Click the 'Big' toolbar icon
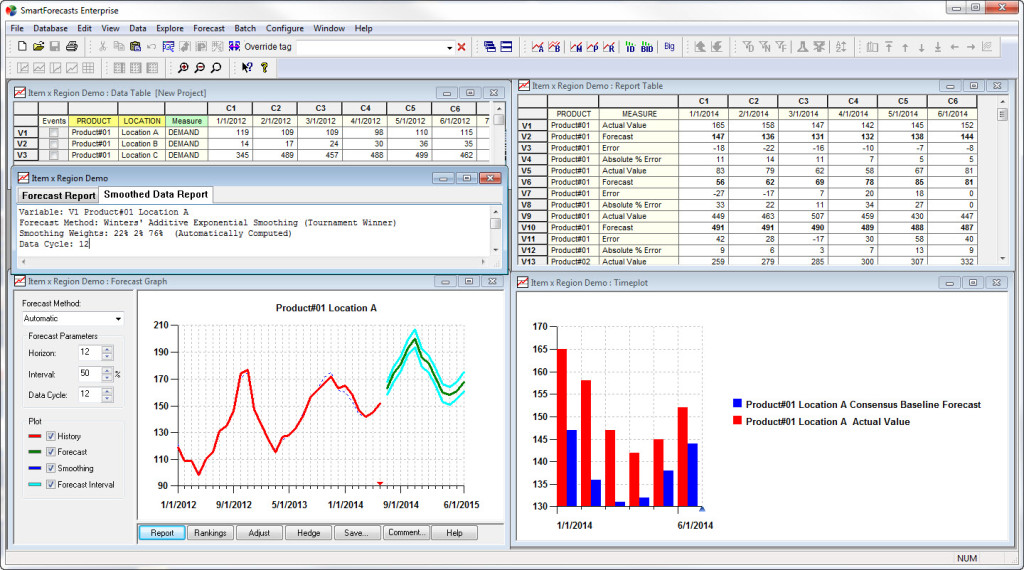 pyautogui.click(x=669, y=47)
